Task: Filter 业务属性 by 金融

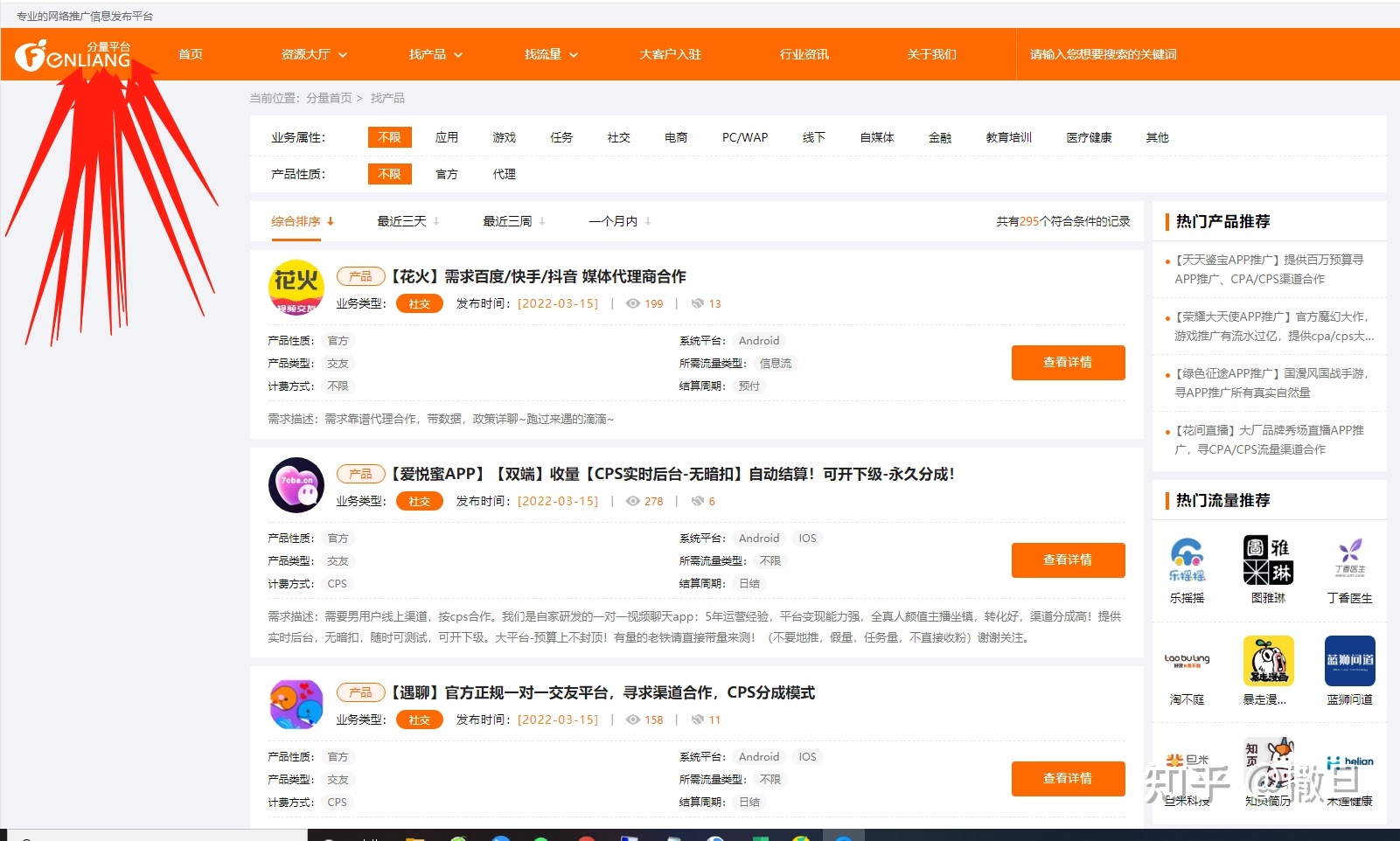Action: (x=940, y=137)
